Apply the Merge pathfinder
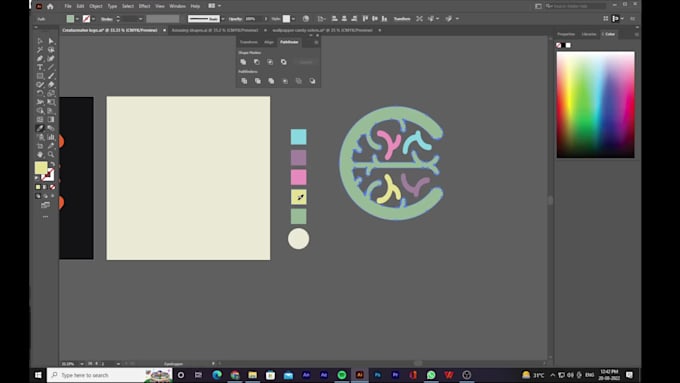 coord(271,81)
